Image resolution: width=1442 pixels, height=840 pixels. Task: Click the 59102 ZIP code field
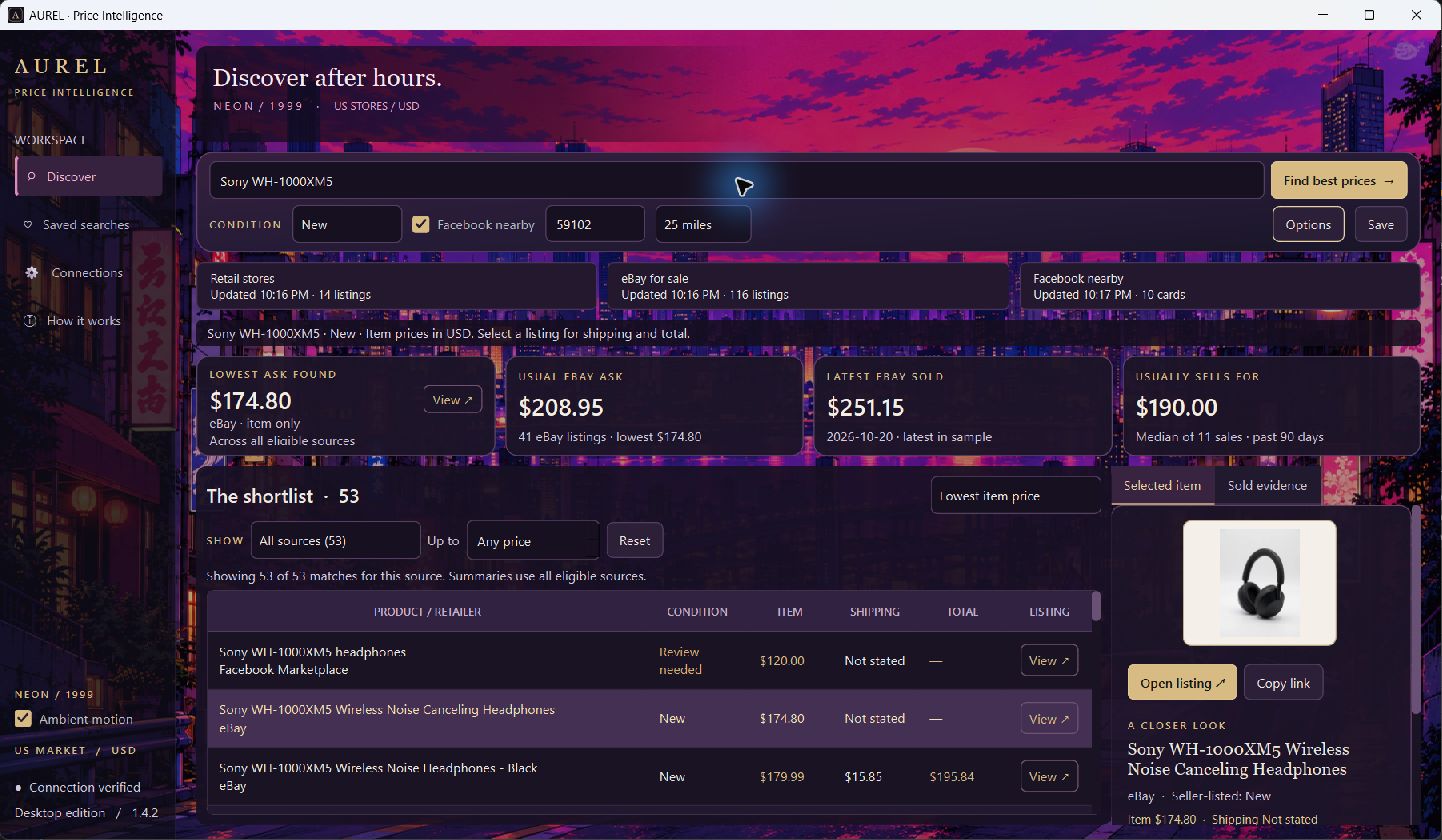pos(595,224)
